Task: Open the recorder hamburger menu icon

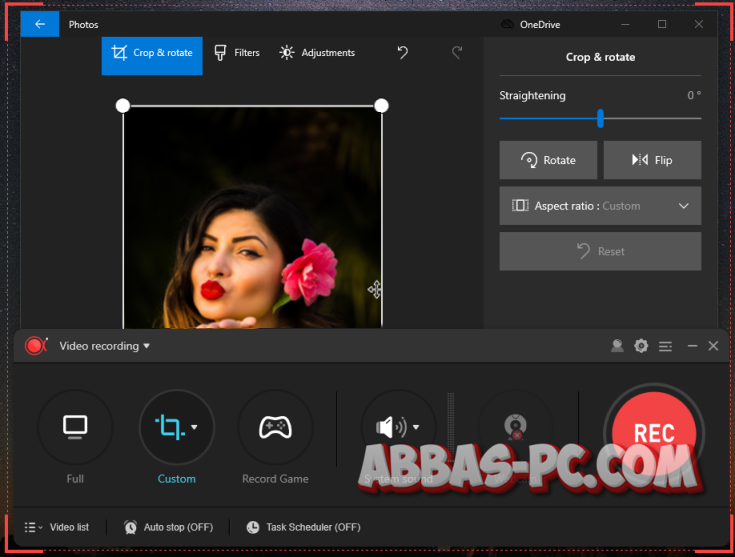Action: click(x=665, y=346)
